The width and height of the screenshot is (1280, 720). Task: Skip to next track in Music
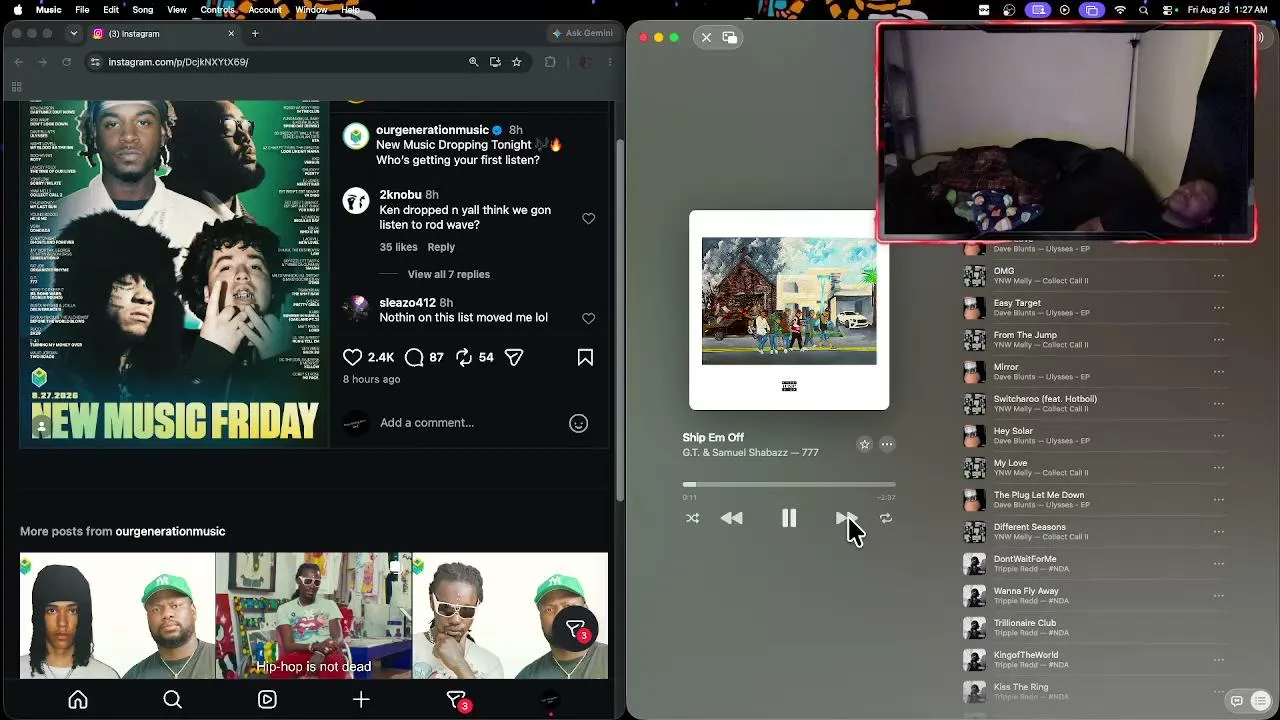(846, 518)
